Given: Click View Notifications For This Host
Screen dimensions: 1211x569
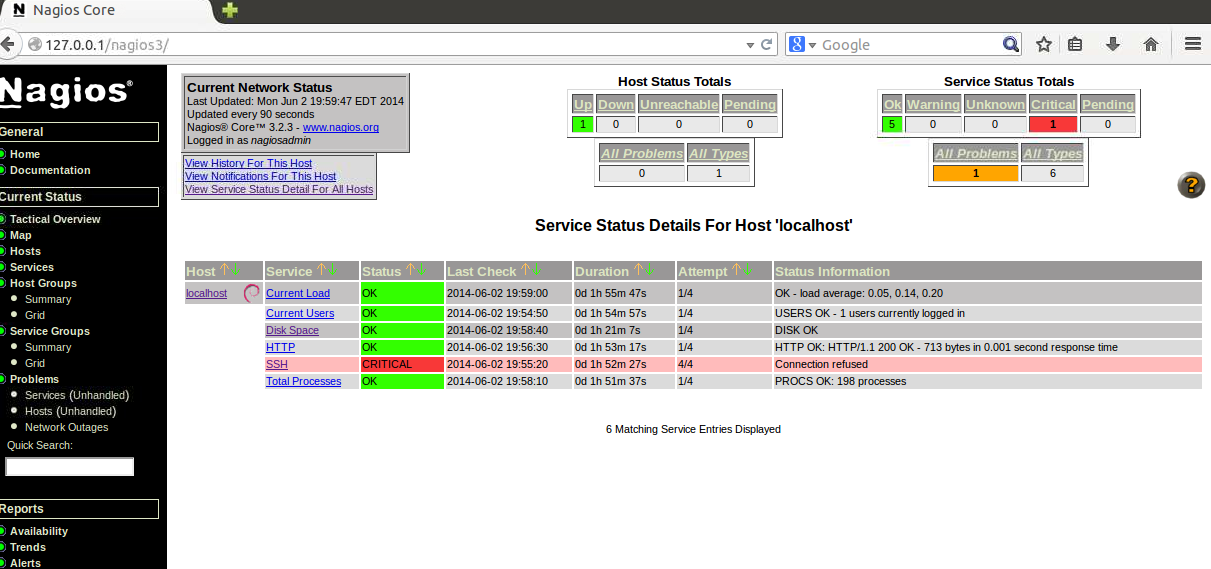Looking at the screenshot, I should (260, 176).
